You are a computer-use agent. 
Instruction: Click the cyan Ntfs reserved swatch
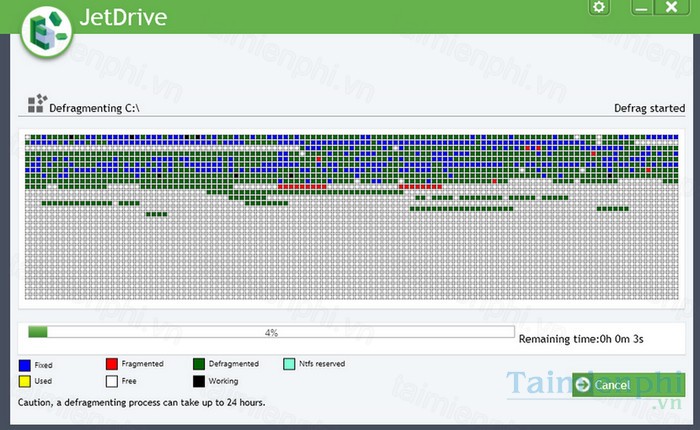289,364
